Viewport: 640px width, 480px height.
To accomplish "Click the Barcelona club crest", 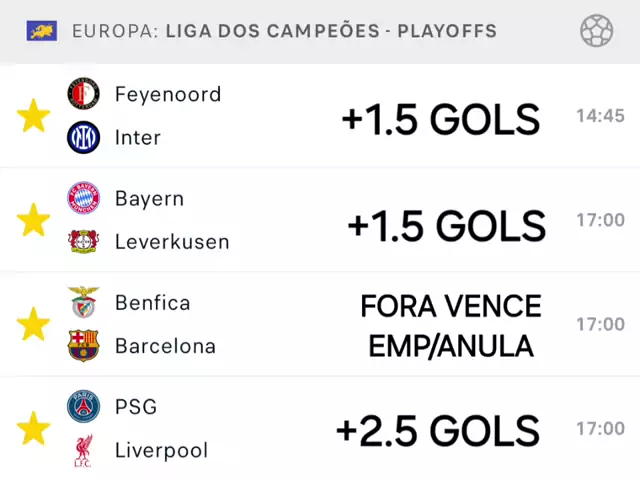I will (83, 346).
